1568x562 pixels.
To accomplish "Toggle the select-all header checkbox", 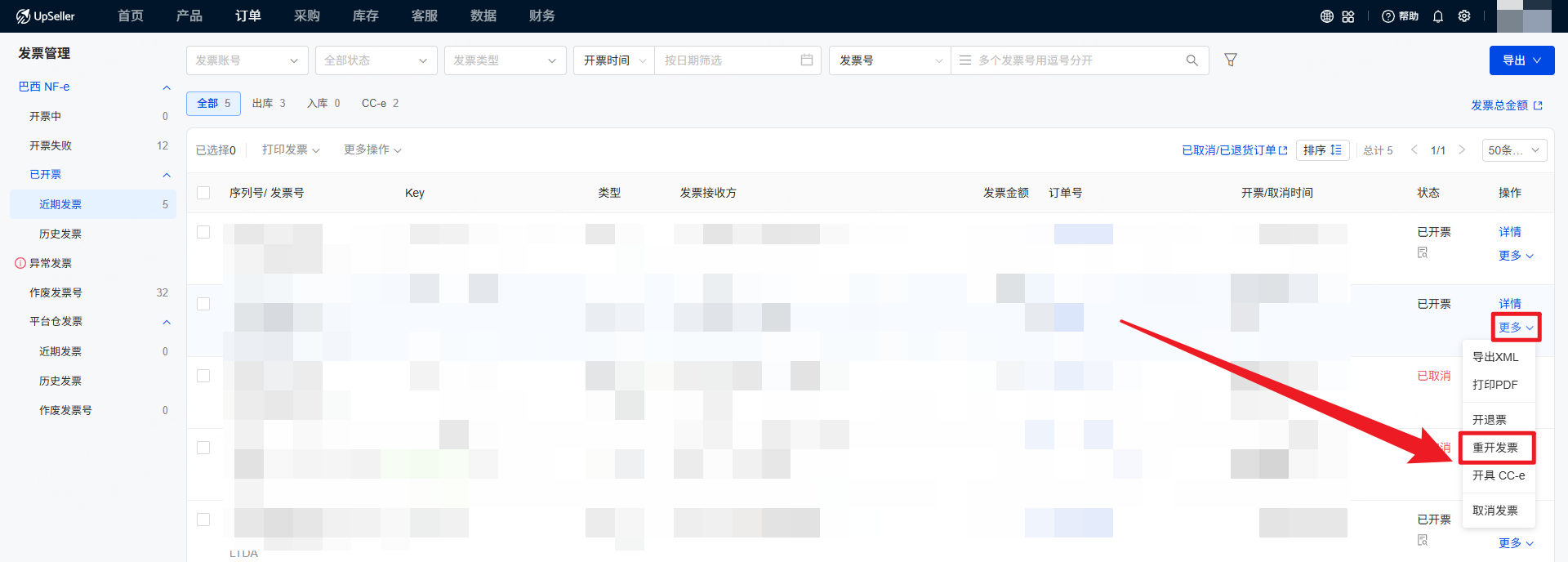I will (203, 193).
